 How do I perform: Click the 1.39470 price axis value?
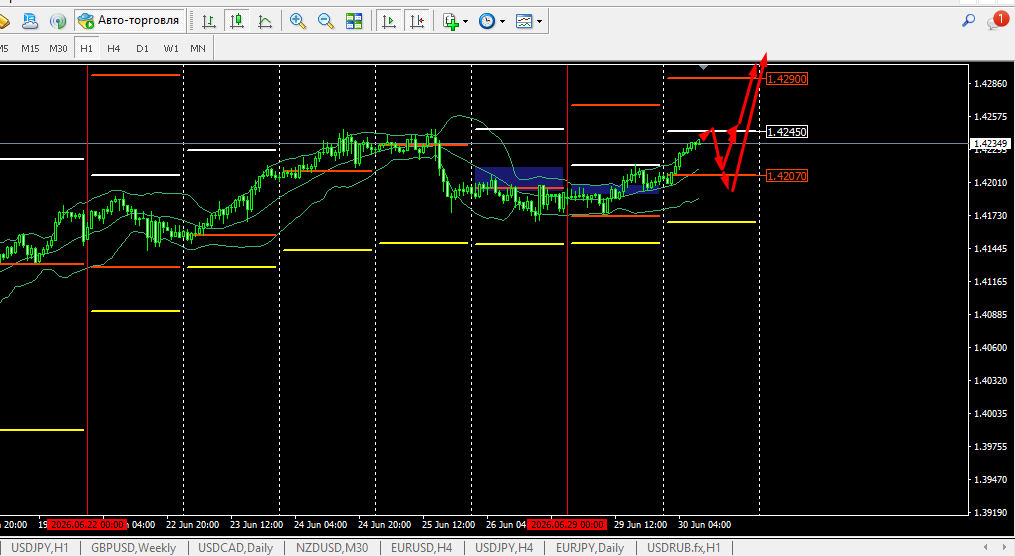pyautogui.click(x=990, y=480)
